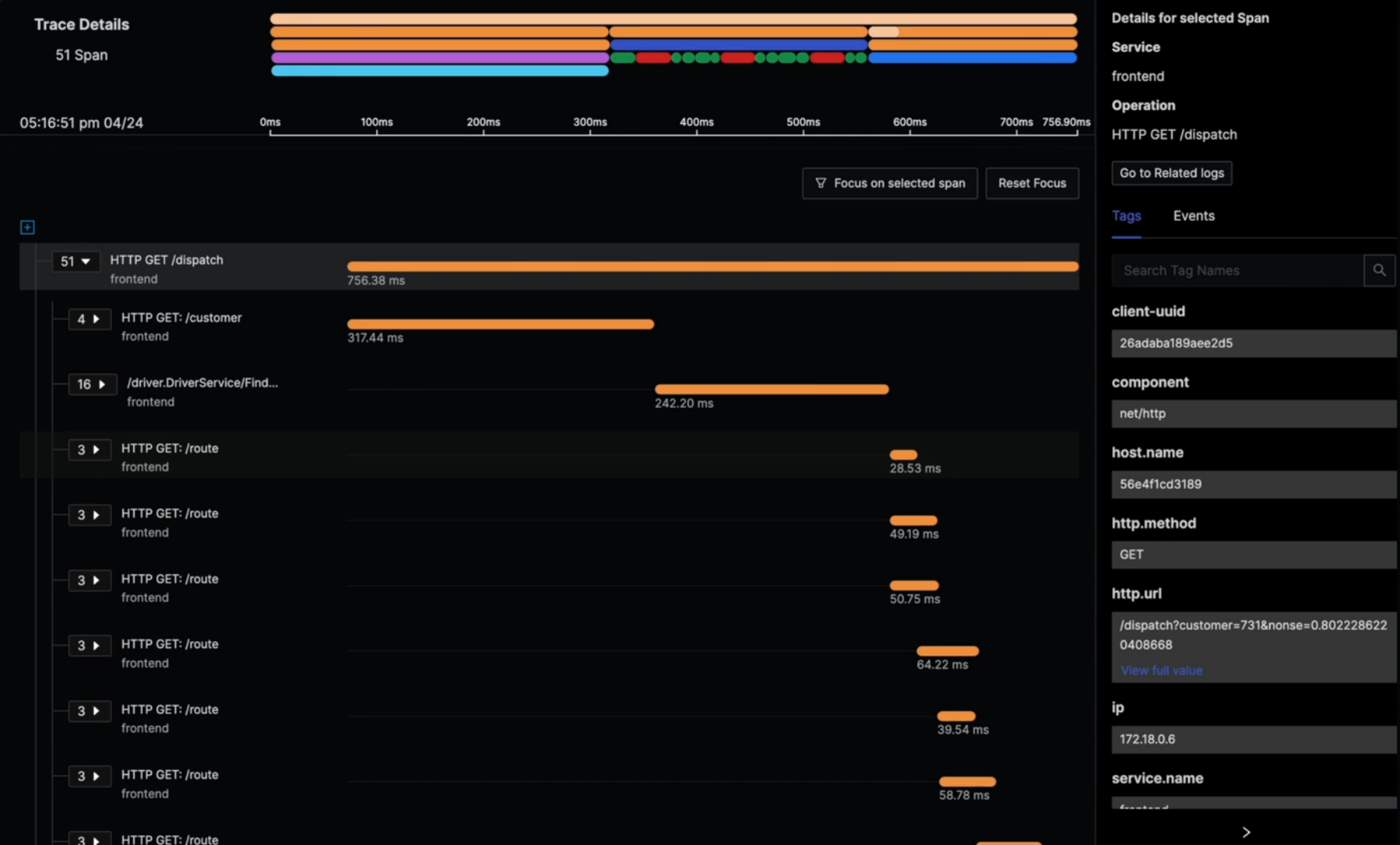Select the 242.20 ms driver service span bar

(x=772, y=389)
